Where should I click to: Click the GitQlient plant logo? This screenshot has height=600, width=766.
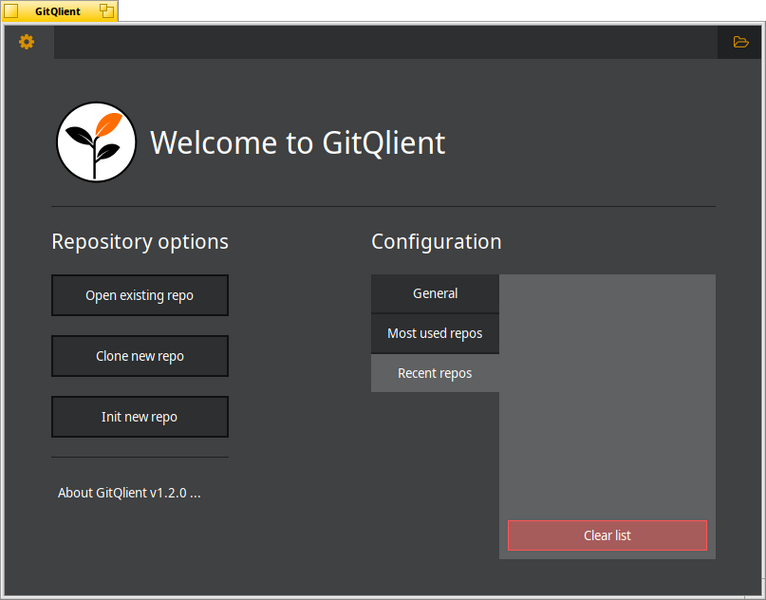(96, 142)
